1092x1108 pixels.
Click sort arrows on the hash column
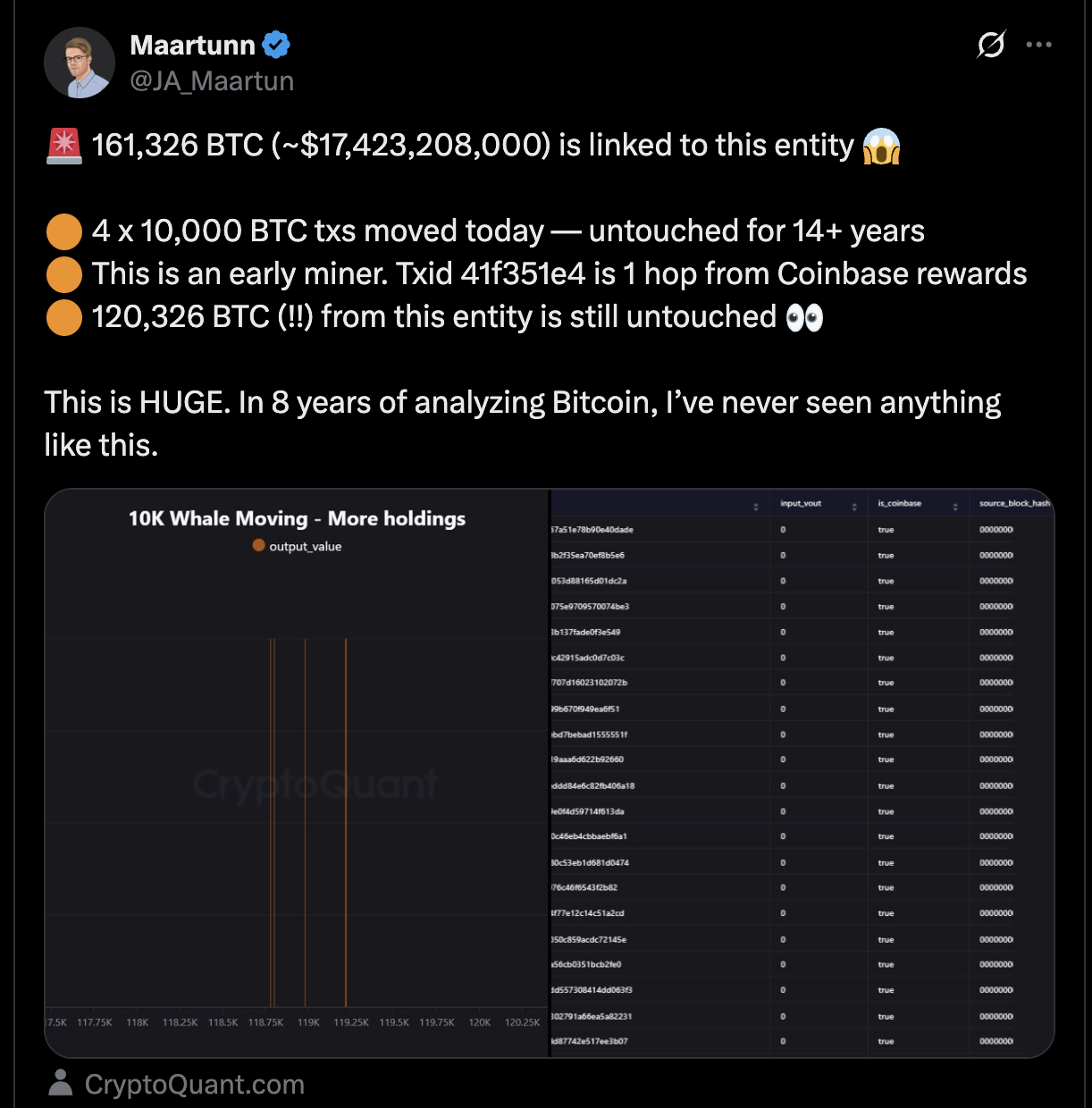756,507
